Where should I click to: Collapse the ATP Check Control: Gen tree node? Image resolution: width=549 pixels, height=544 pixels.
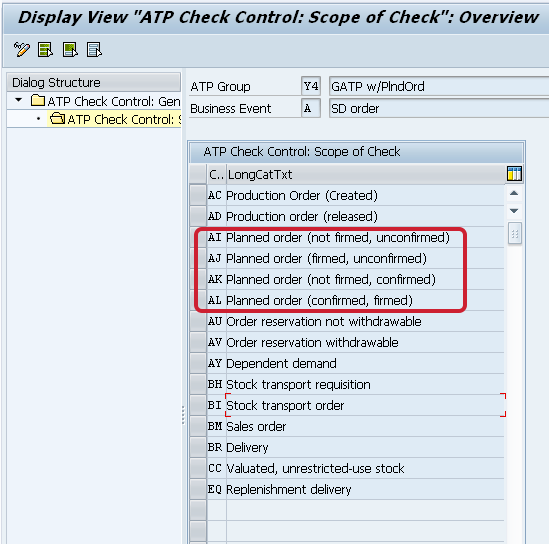click(19, 100)
